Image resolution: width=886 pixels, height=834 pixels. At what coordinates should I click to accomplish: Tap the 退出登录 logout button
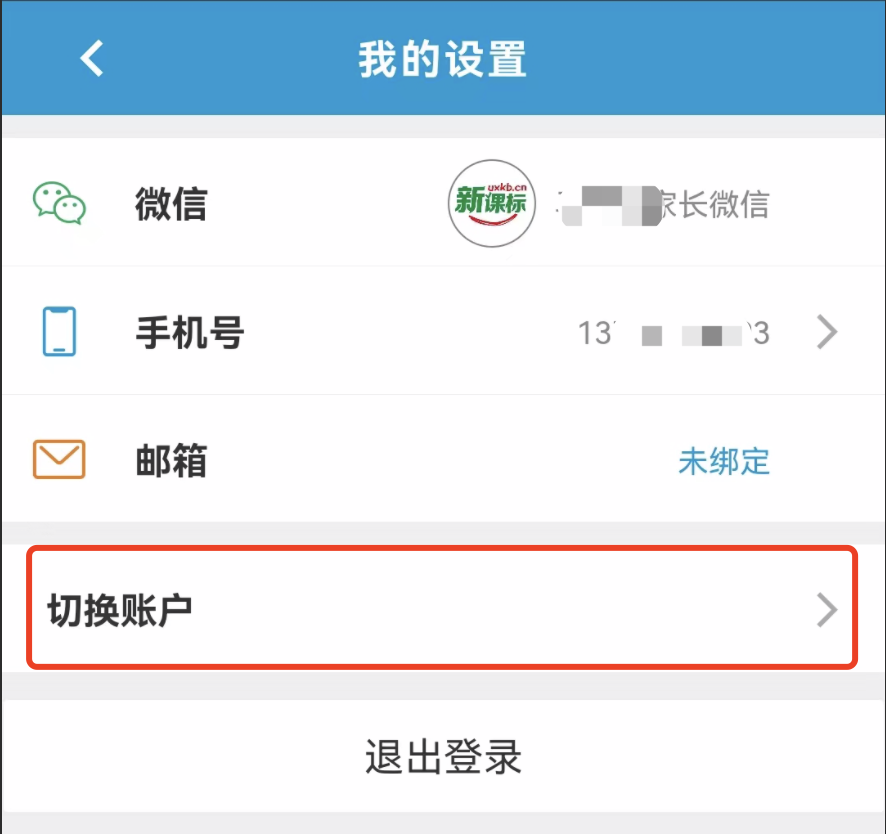pyautogui.click(x=443, y=757)
